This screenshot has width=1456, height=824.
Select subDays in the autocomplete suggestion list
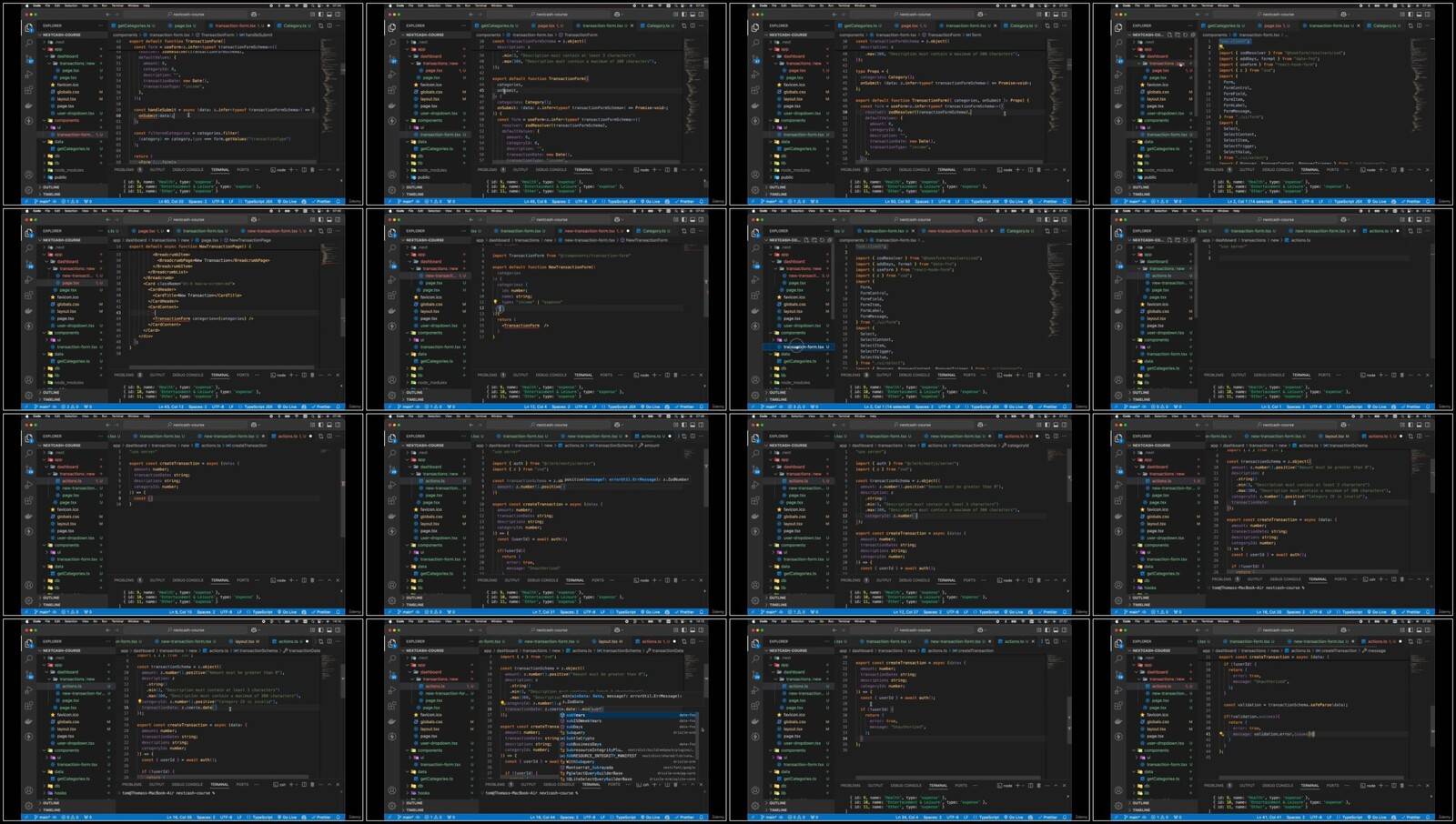coord(629,727)
